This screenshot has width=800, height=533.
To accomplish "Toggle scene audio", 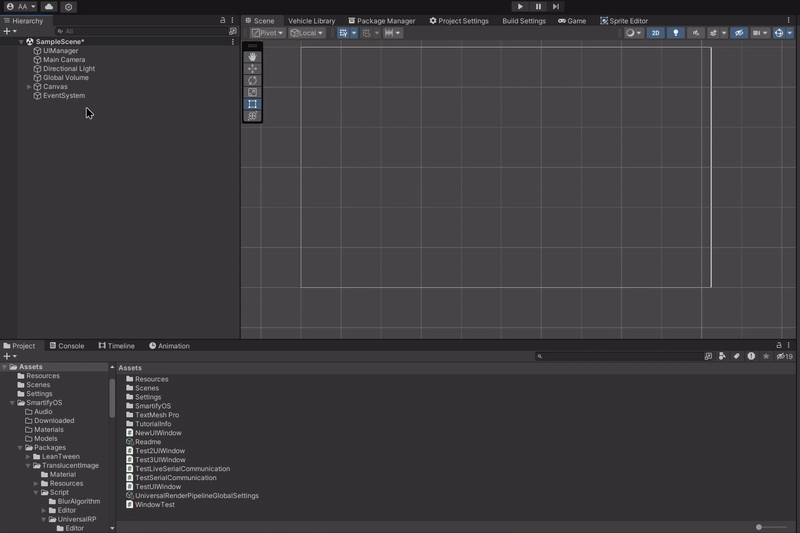I will click(x=696, y=33).
